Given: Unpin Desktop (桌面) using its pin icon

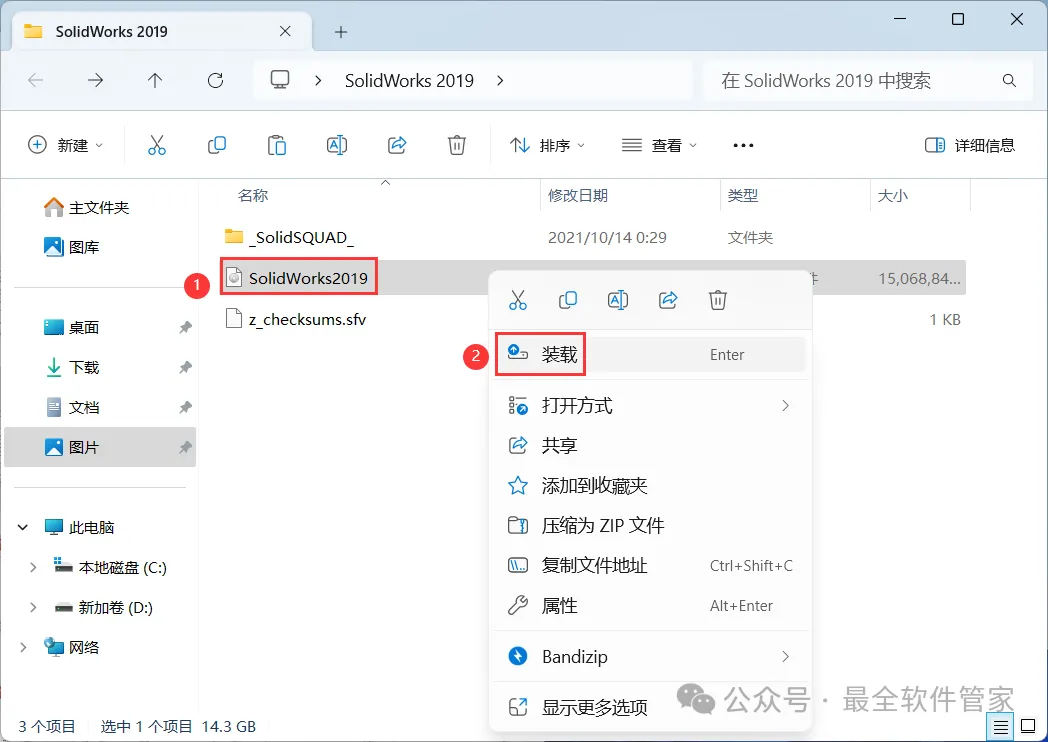Looking at the screenshot, I should click(x=185, y=328).
